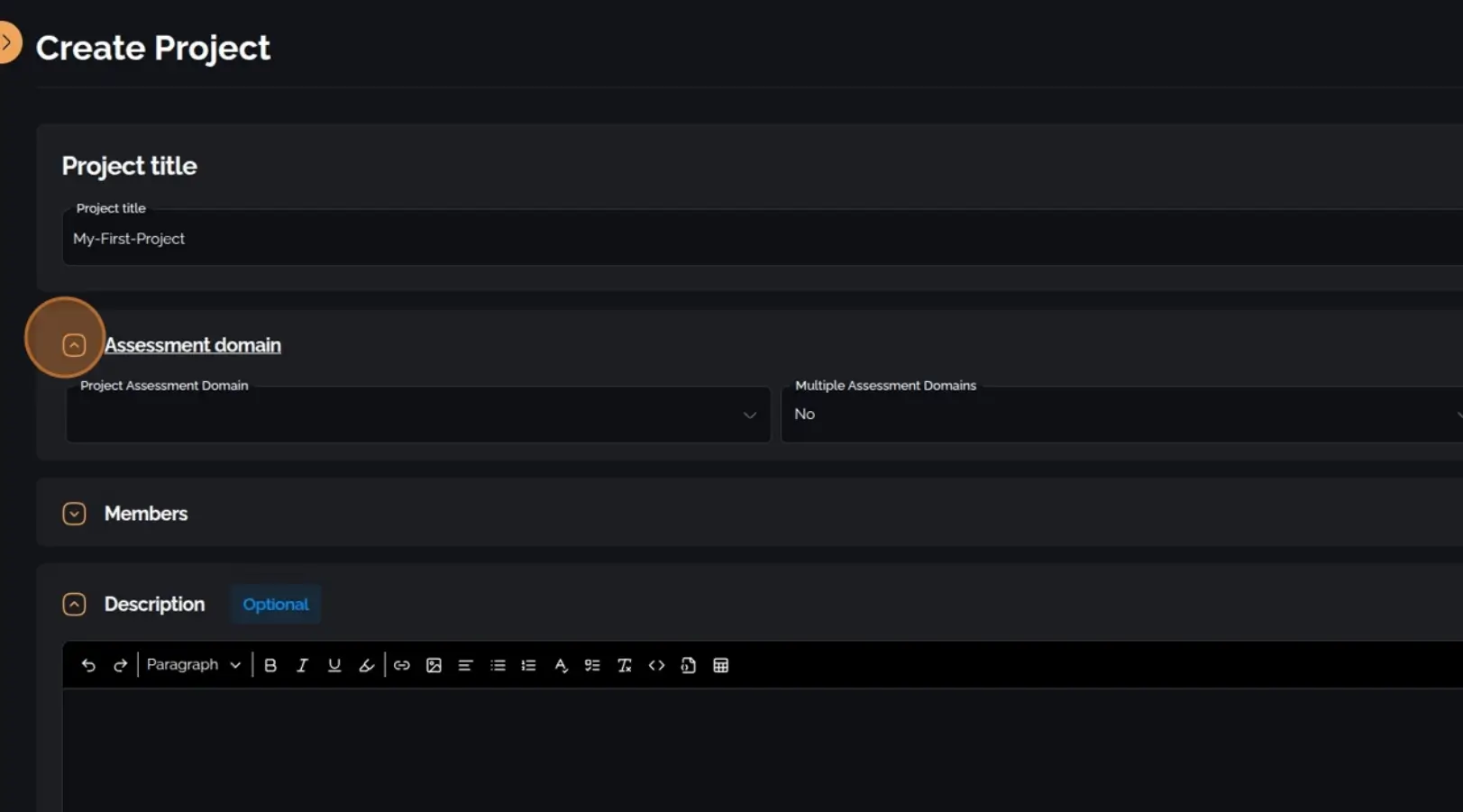Toggle italic formatting in the description

point(302,665)
